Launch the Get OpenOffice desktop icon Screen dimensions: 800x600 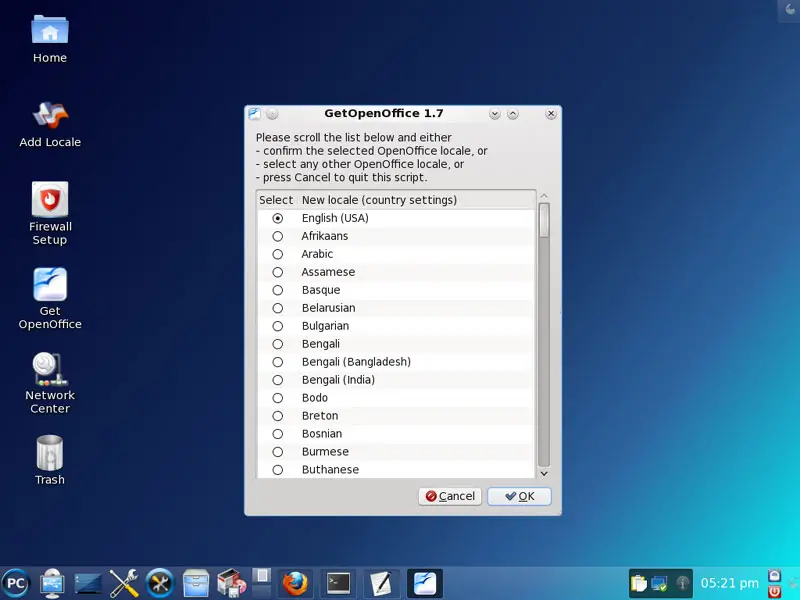49,298
